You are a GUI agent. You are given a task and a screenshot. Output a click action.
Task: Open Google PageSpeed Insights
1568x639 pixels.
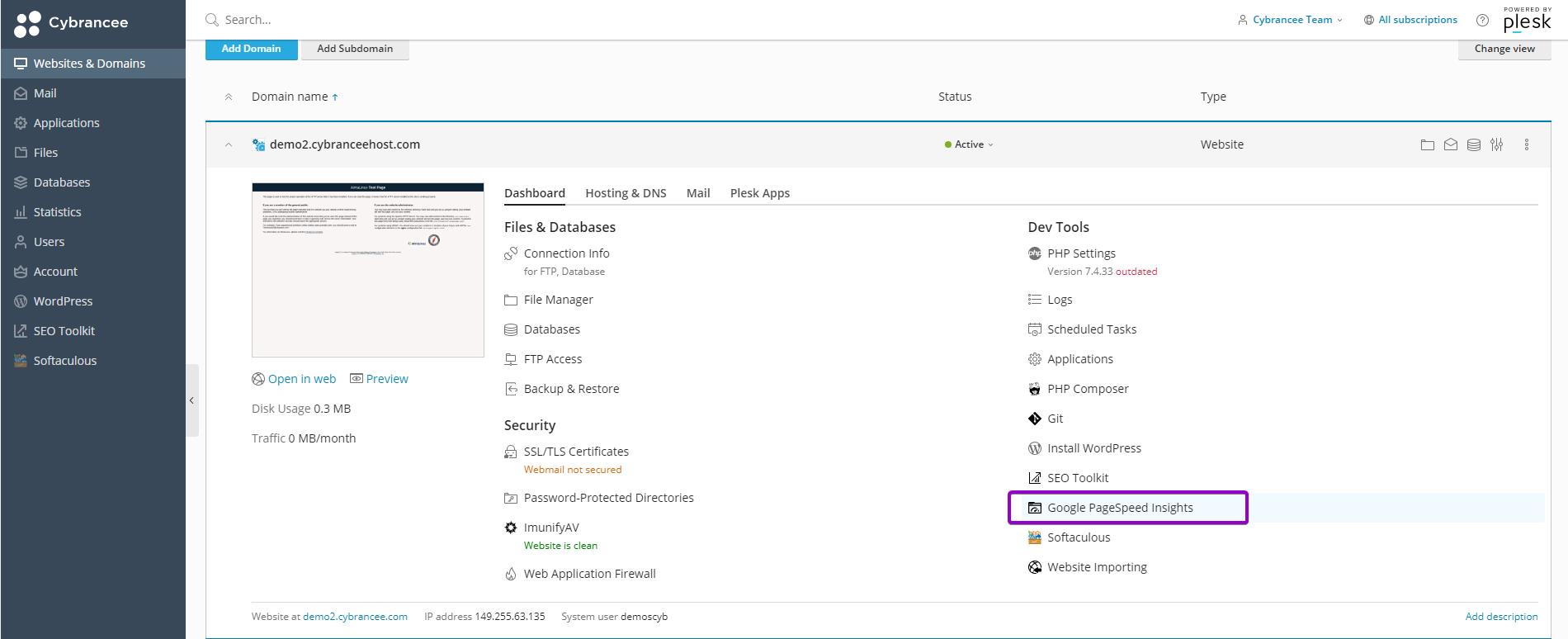tap(1120, 508)
